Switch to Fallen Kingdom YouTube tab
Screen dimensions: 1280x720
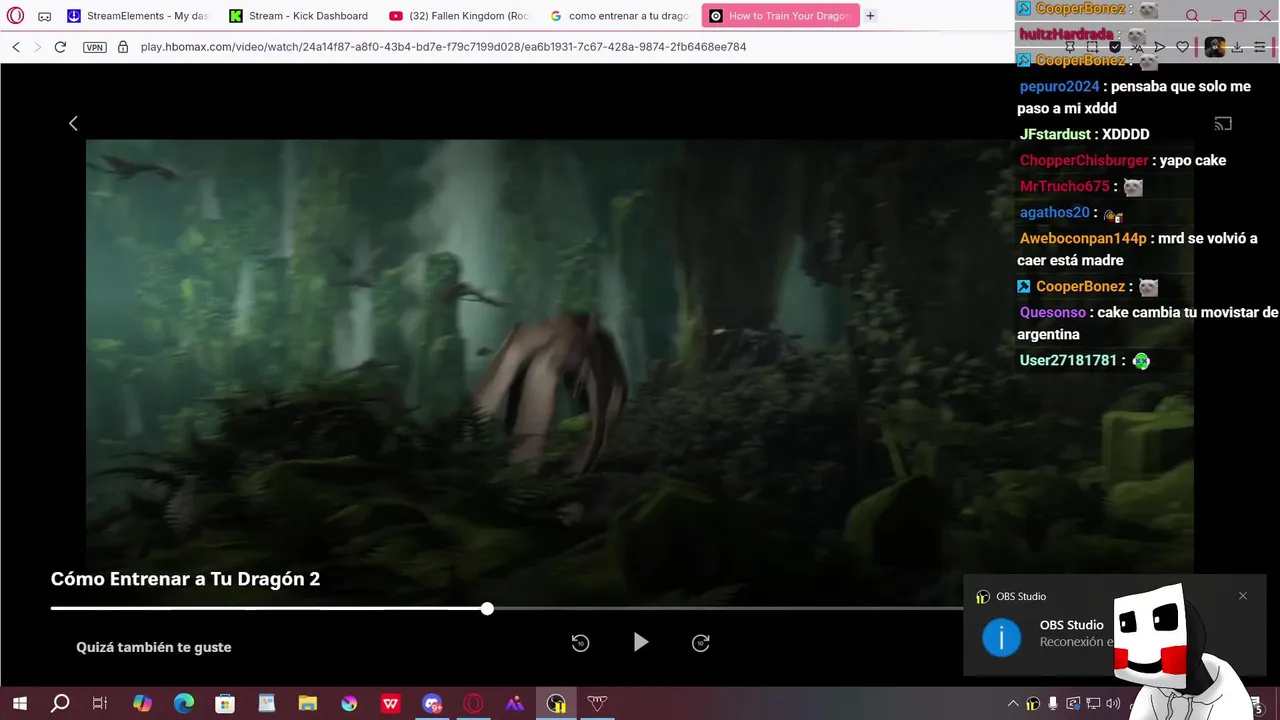pos(460,16)
